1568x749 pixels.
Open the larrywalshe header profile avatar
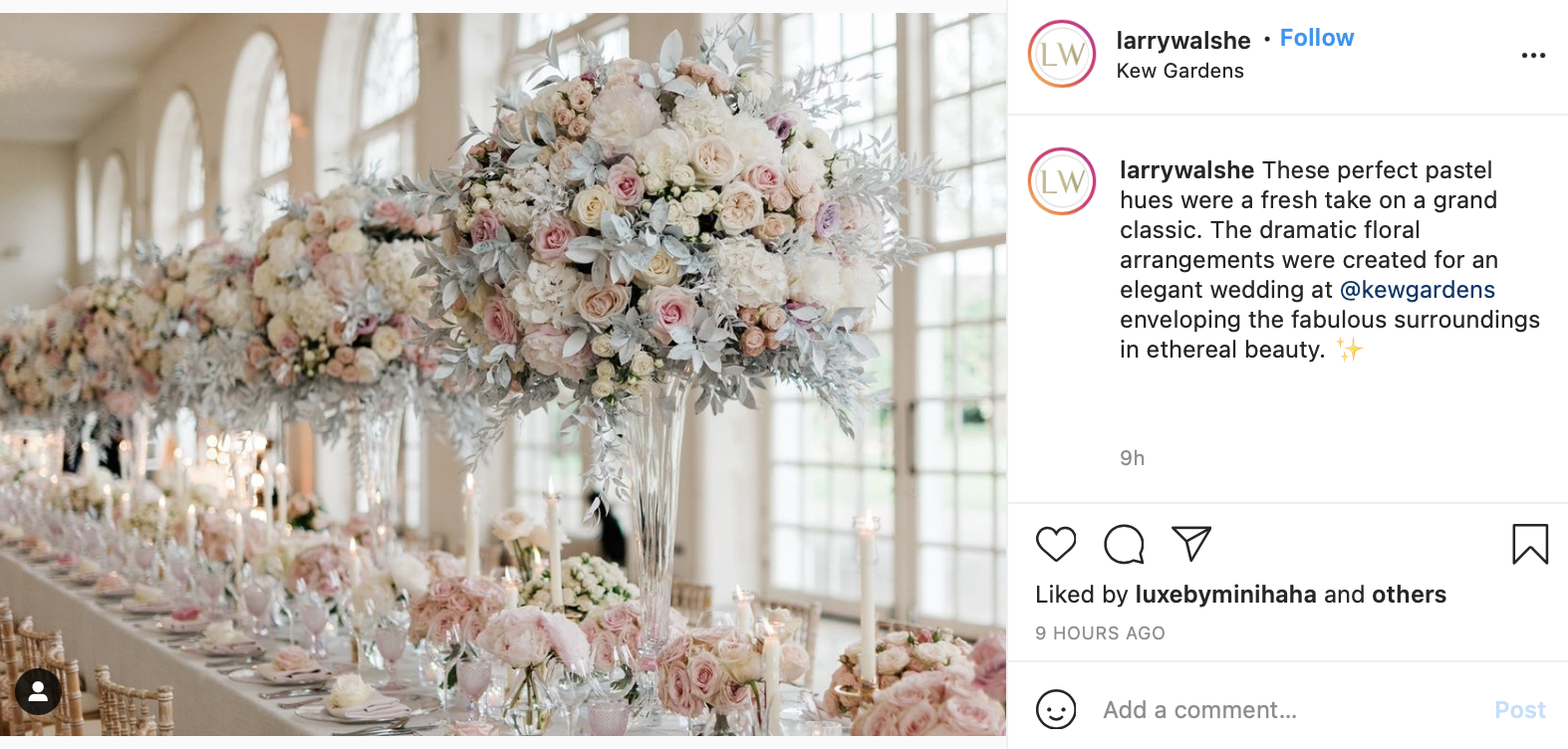(x=1062, y=54)
